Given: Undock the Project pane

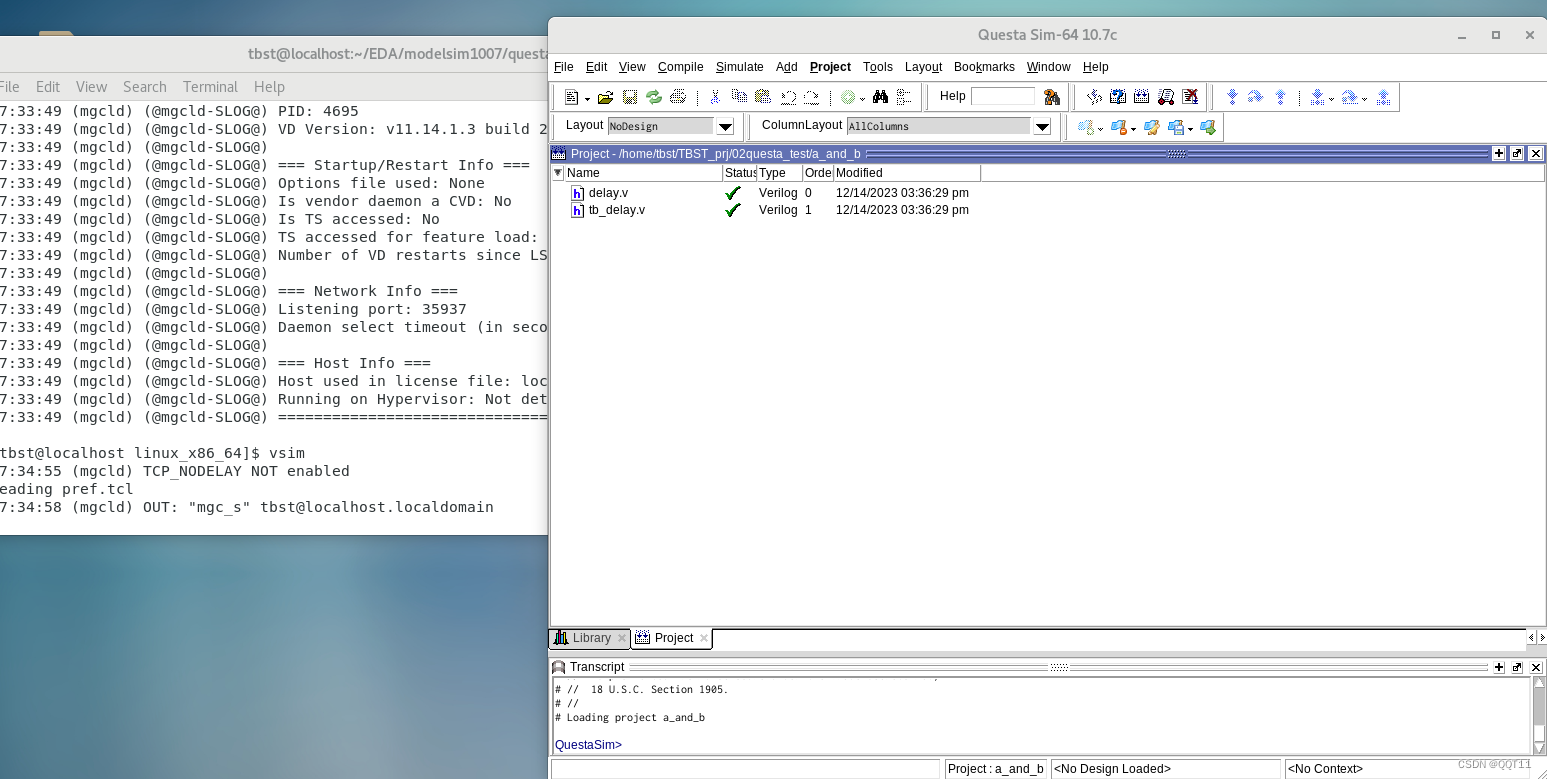Looking at the screenshot, I should pos(1517,154).
